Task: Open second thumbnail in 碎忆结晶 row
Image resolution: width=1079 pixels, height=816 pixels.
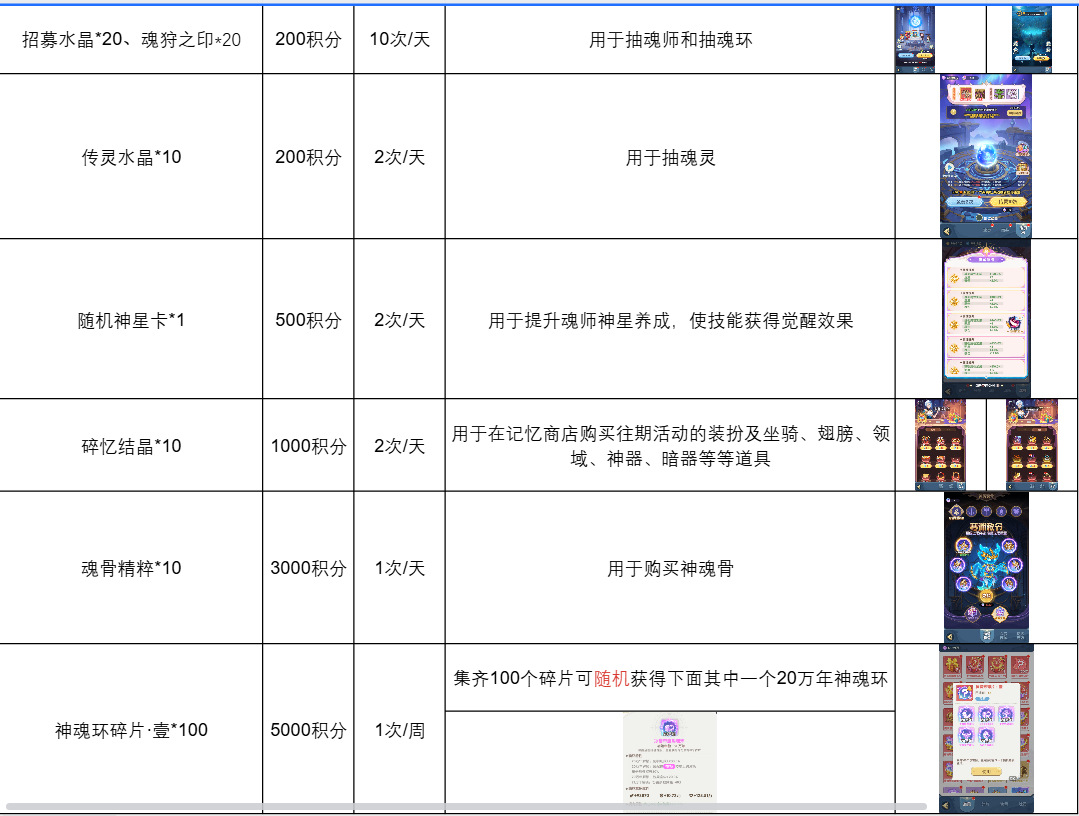Action: click(1032, 445)
